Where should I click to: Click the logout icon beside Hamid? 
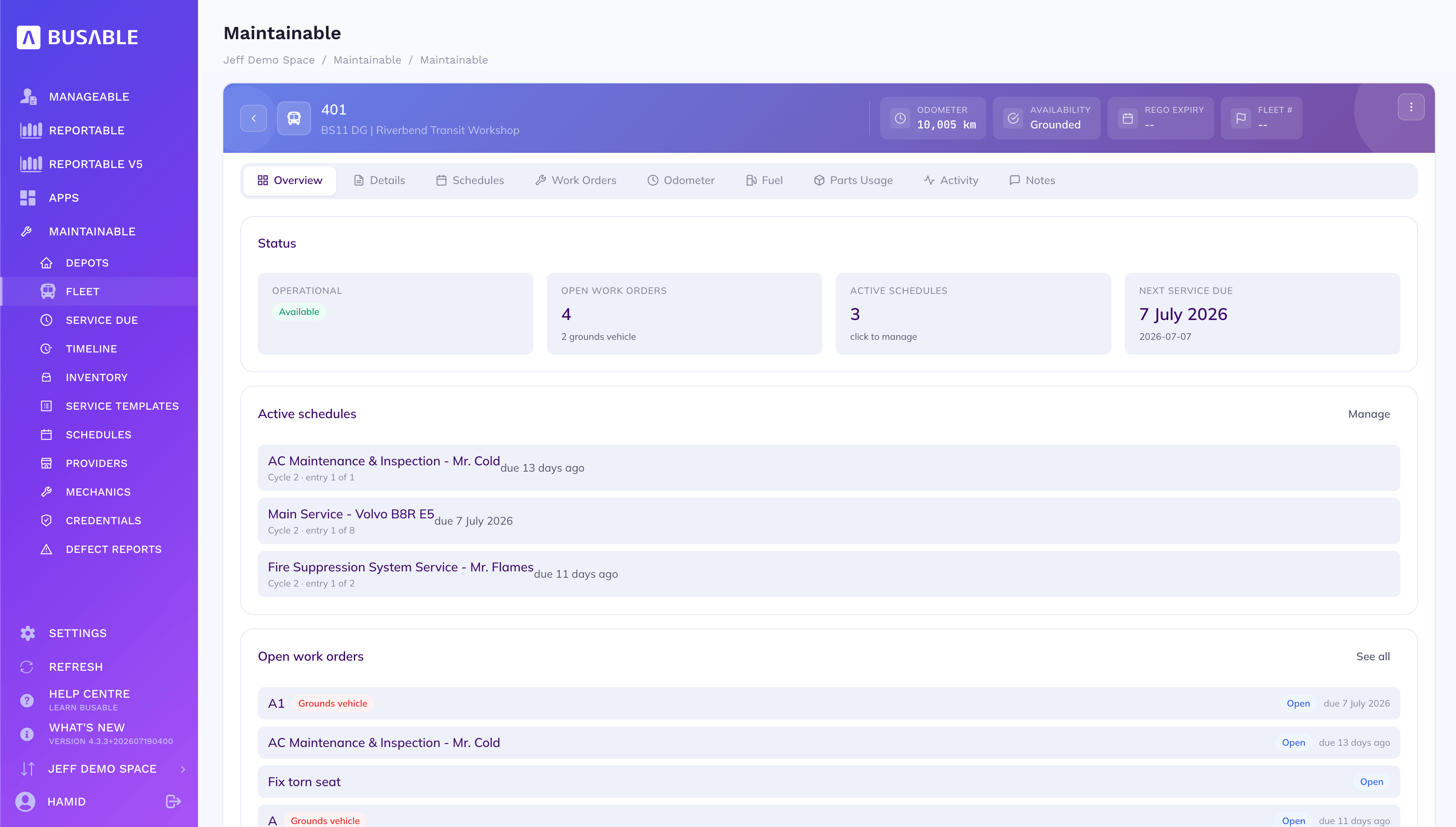(173, 801)
